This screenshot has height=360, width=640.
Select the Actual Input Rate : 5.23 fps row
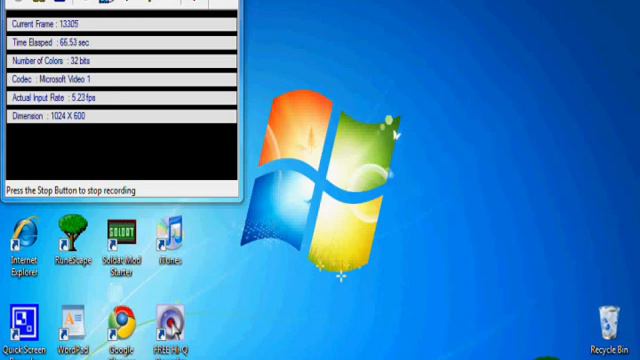pos(121,98)
